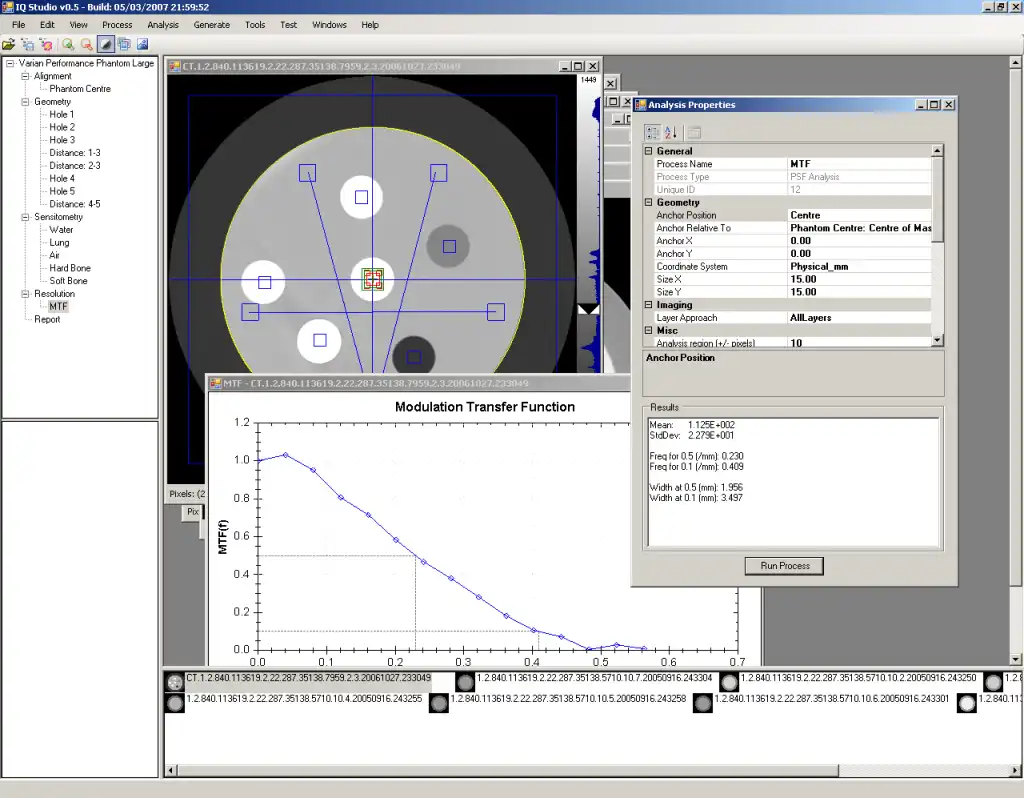This screenshot has height=798, width=1024.
Task: Select Phantom Centre in the tree
Action: pyautogui.click(x=80, y=89)
